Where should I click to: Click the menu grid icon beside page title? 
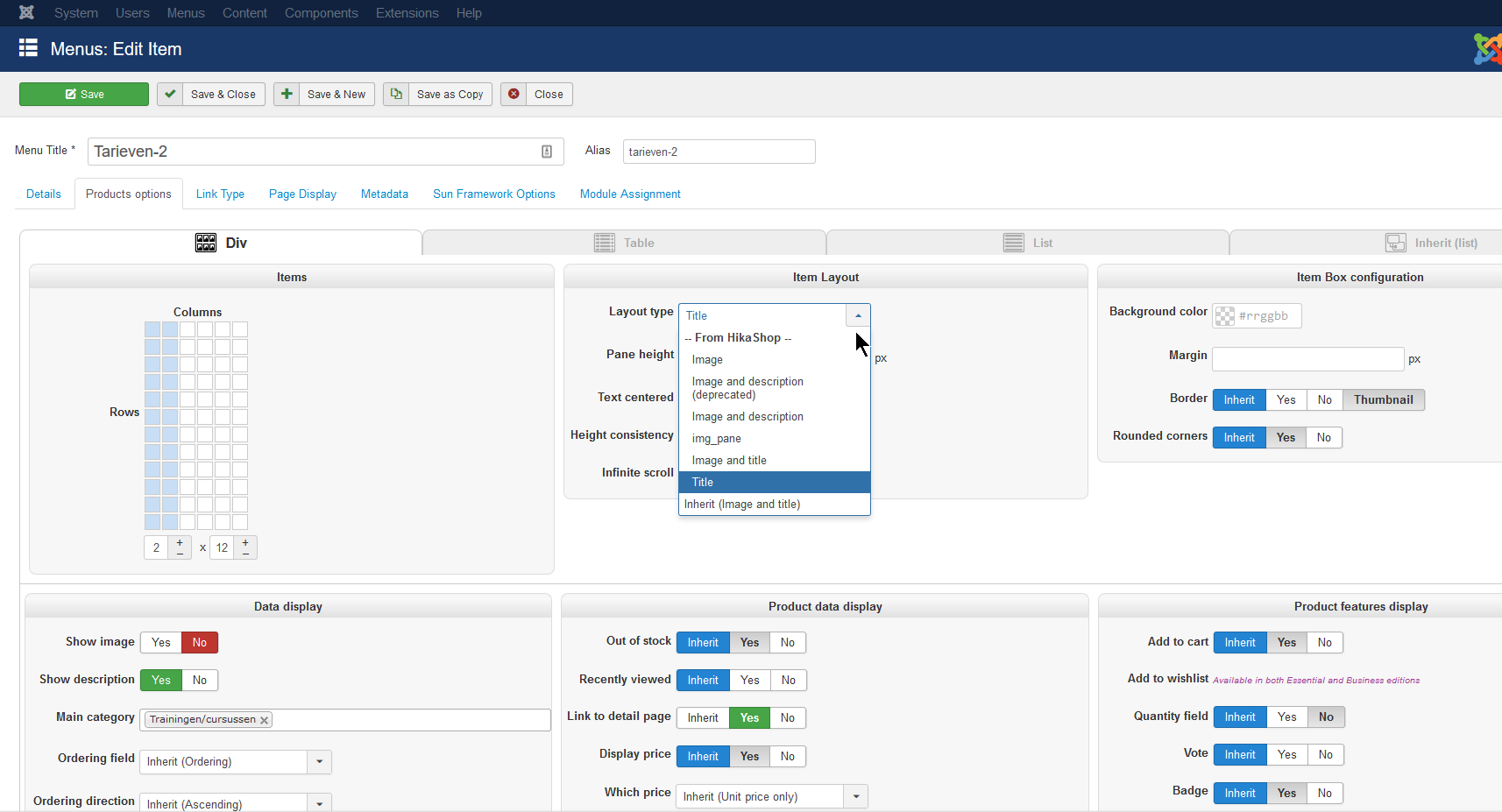click(x=28, y=47)
